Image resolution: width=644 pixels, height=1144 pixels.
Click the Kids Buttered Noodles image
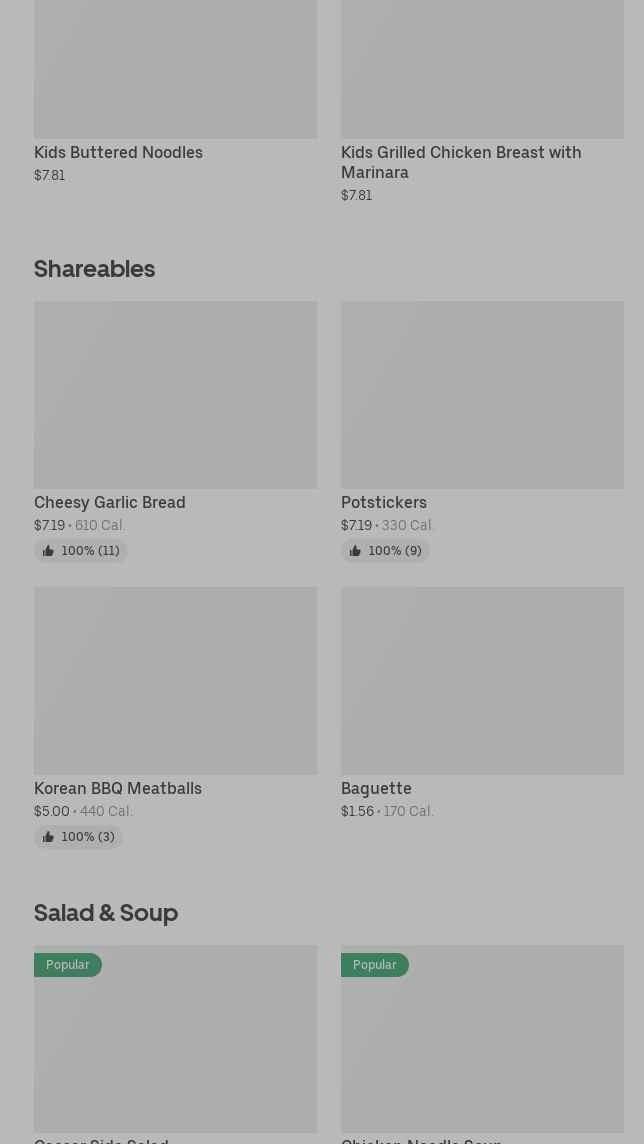coord(175,68)
